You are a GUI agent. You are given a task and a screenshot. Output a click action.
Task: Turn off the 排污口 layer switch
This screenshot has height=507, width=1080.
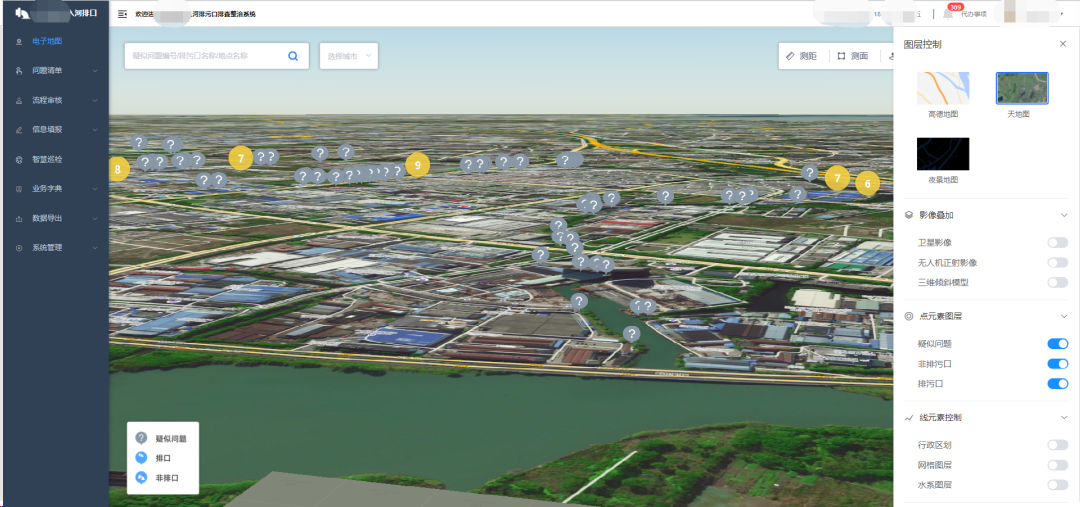pos(1057,384)
